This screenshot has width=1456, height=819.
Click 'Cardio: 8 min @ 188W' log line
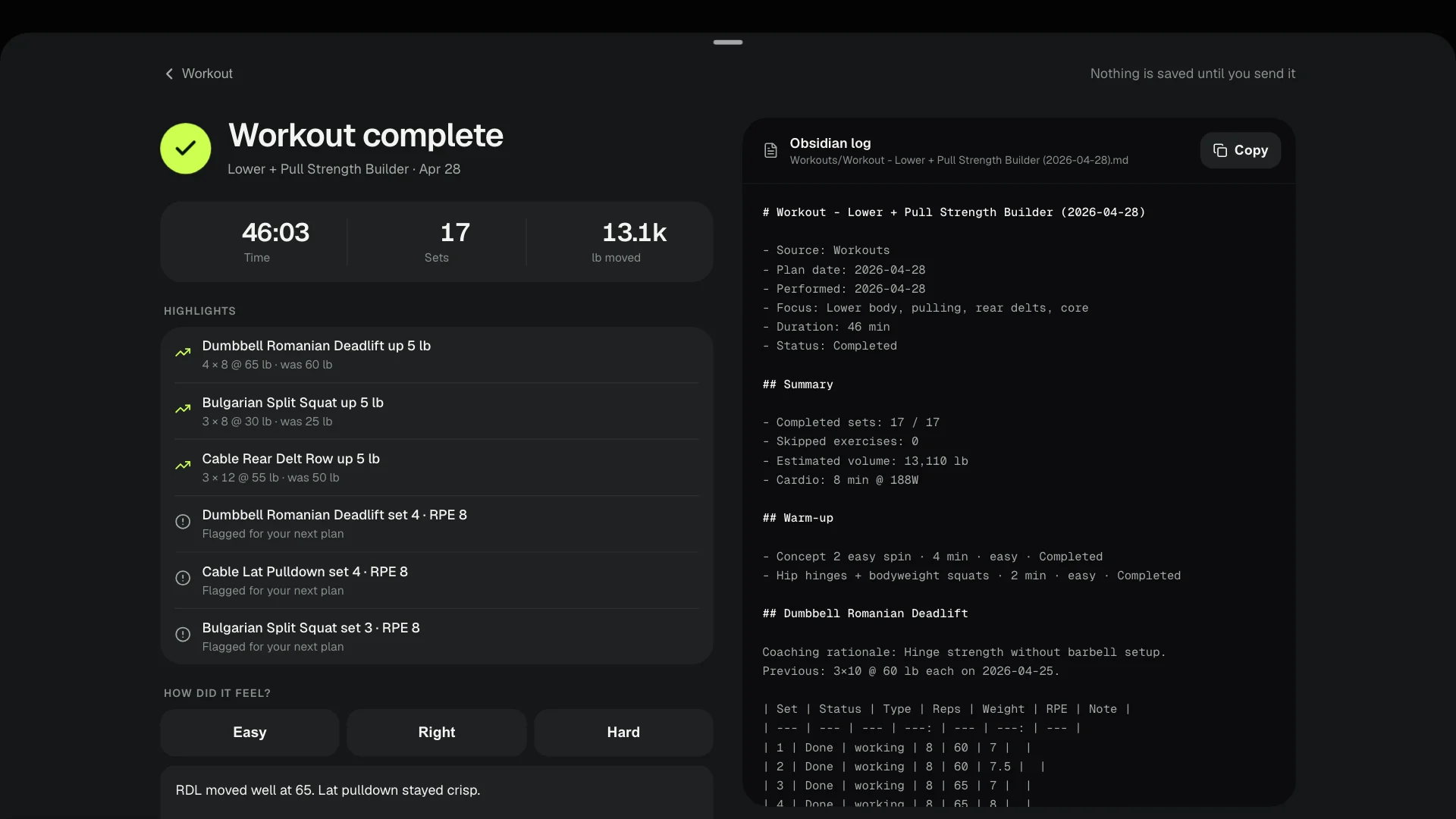pyautogui.click(x=840, y=480)
